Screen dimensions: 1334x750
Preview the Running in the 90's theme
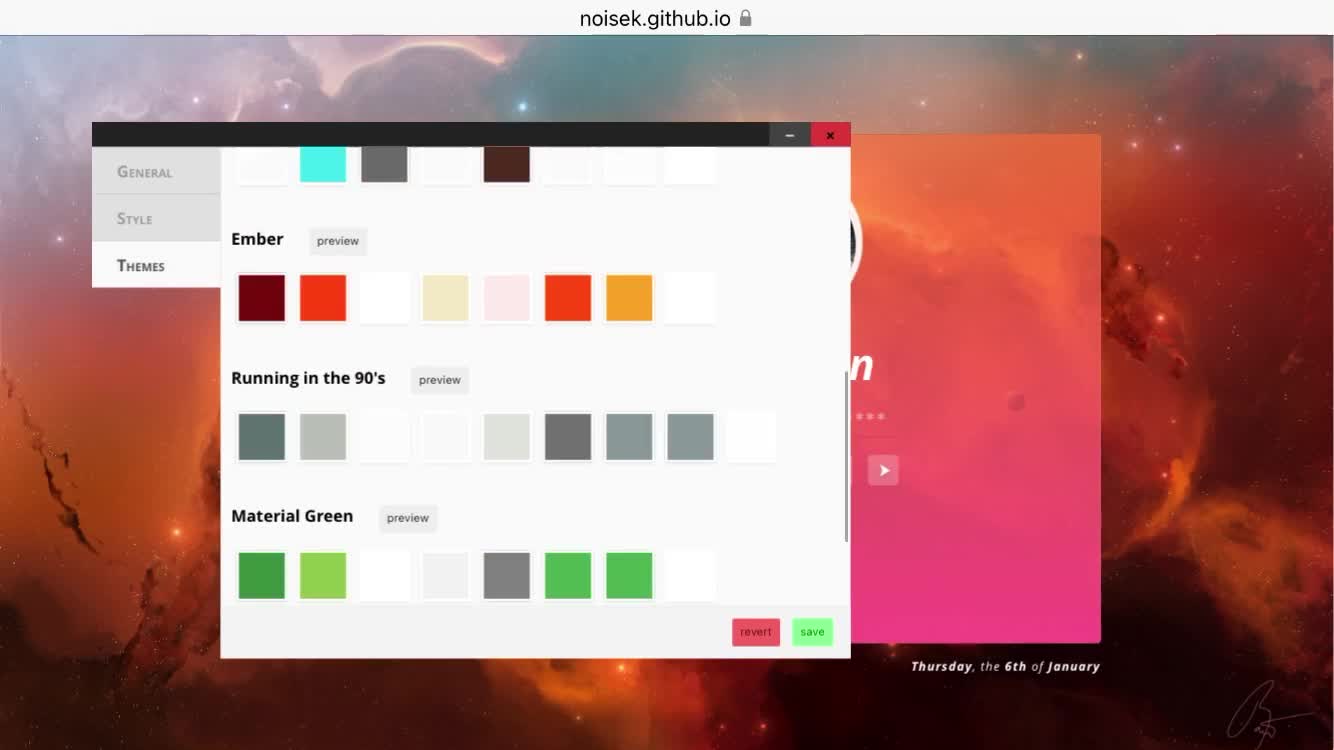pyautogui.click(x=439, y=379)
